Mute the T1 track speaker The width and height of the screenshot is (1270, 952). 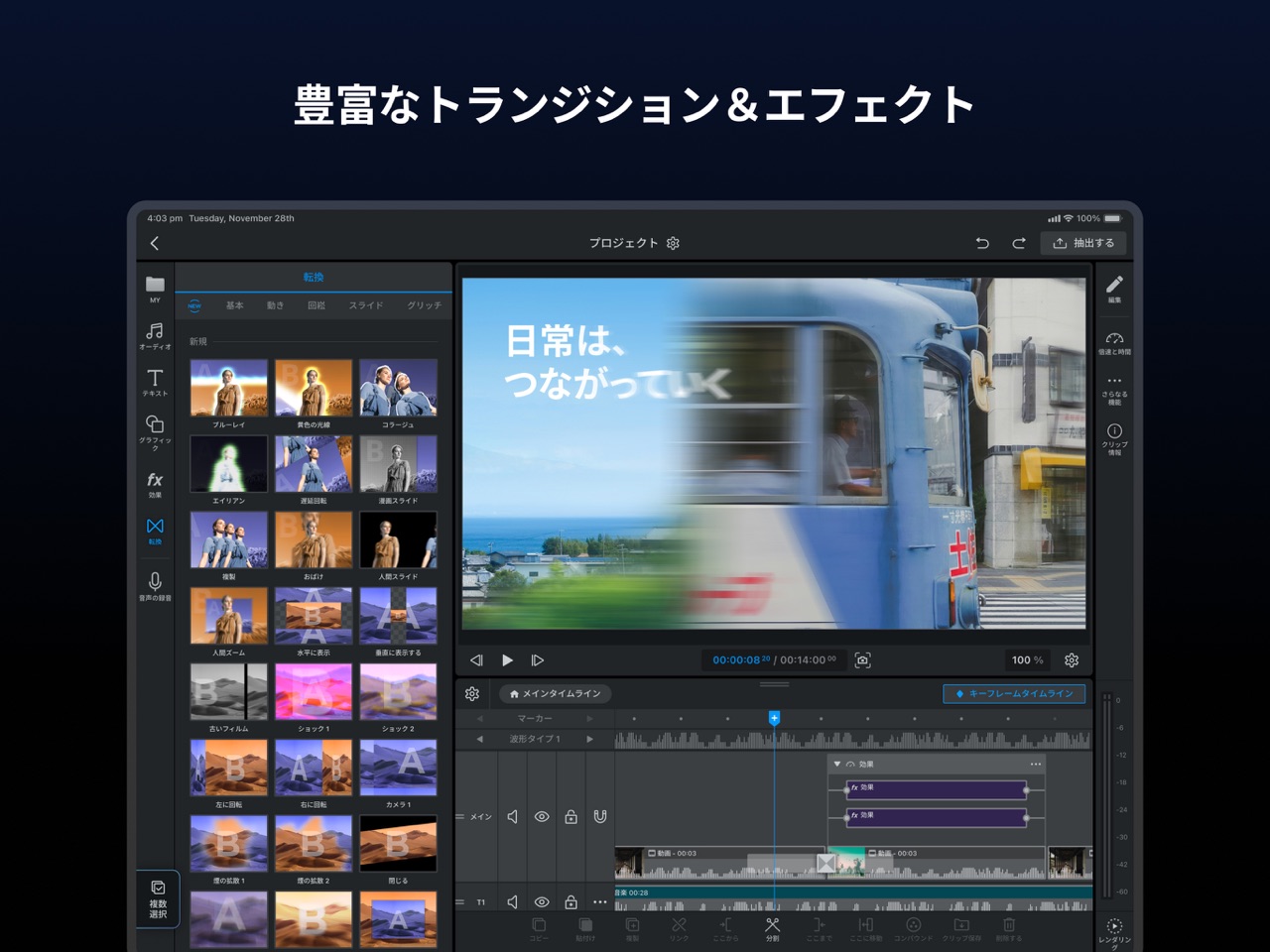(513, 901)
